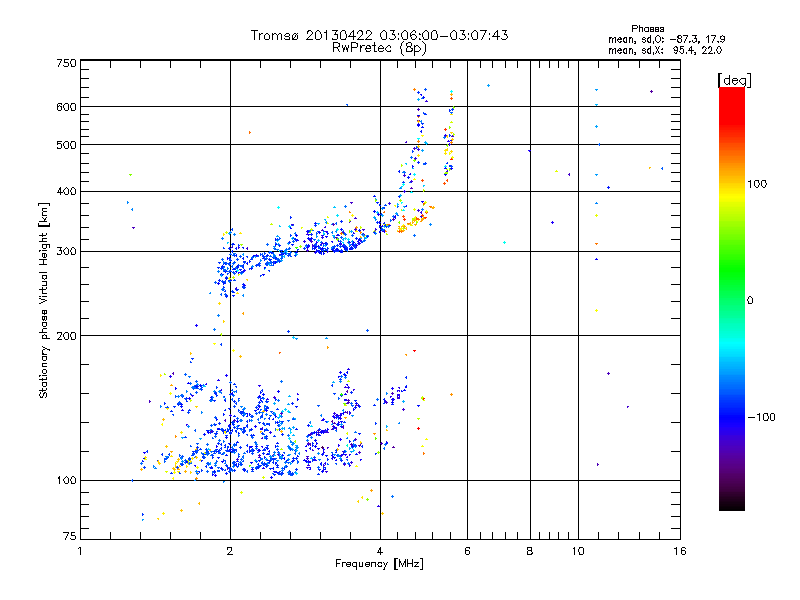Viewport: 800px width, 600px height.
Task: Click the x-axis label "2"
Action: [x=230, y=551]
